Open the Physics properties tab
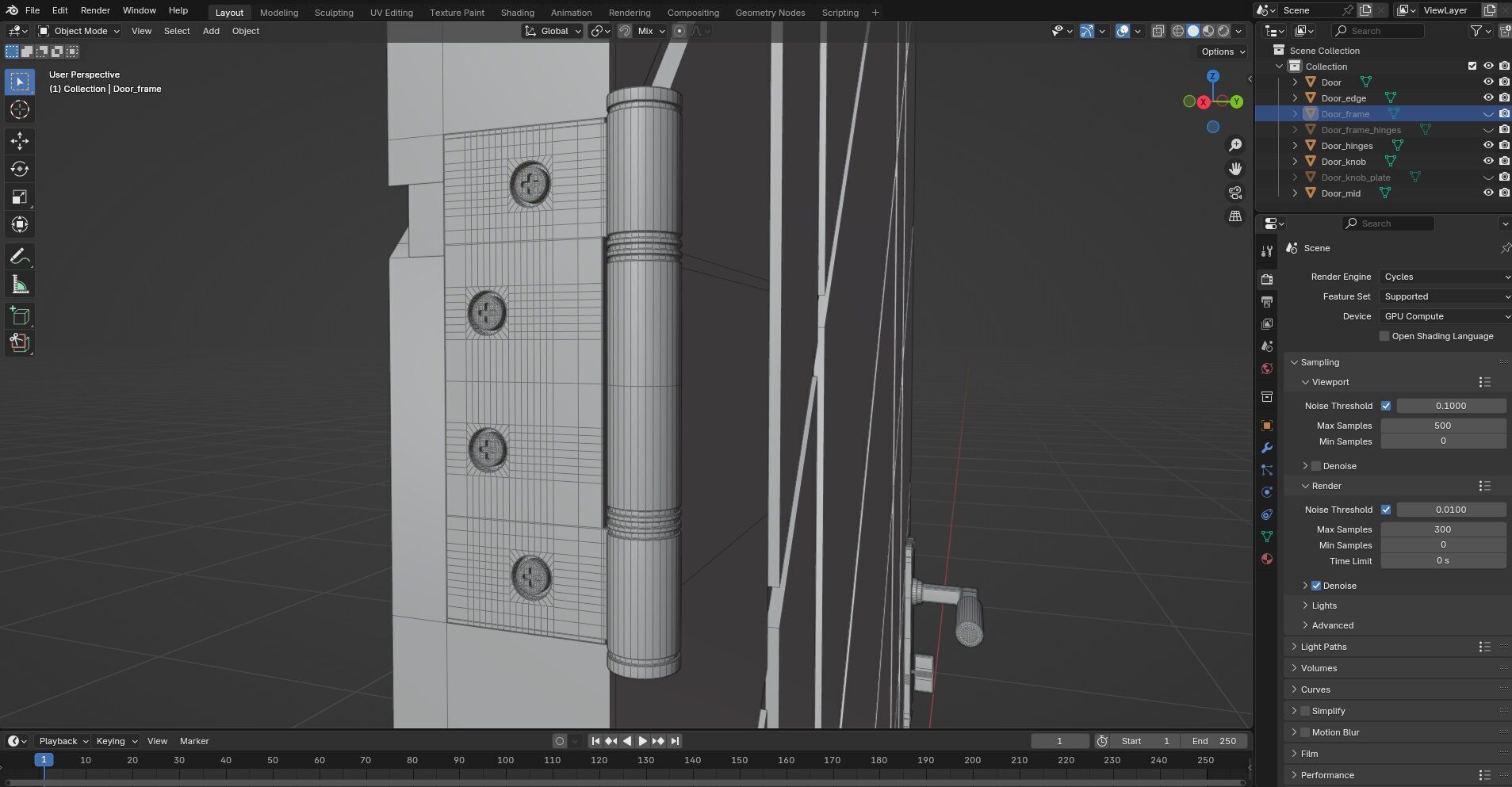The width and height of the screenshot is (1512, 787). click(x=1267, y=492)
